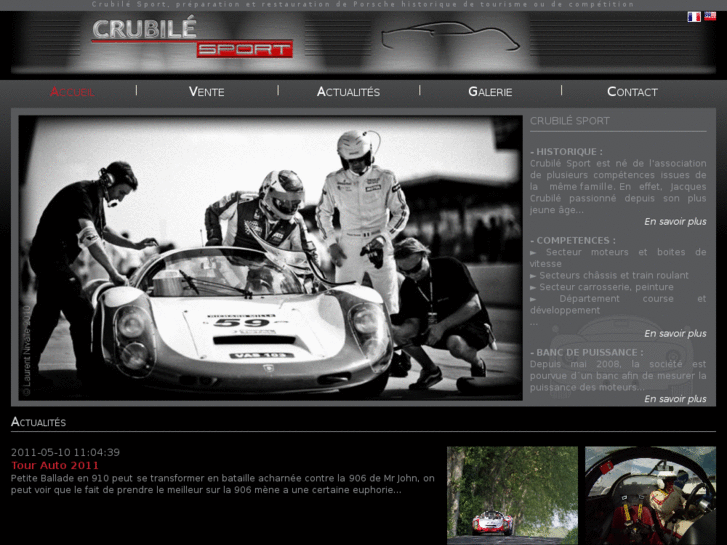Viewport: 727px width, 545px height.
Task: Switch site language to French flag
Action: 694,17
